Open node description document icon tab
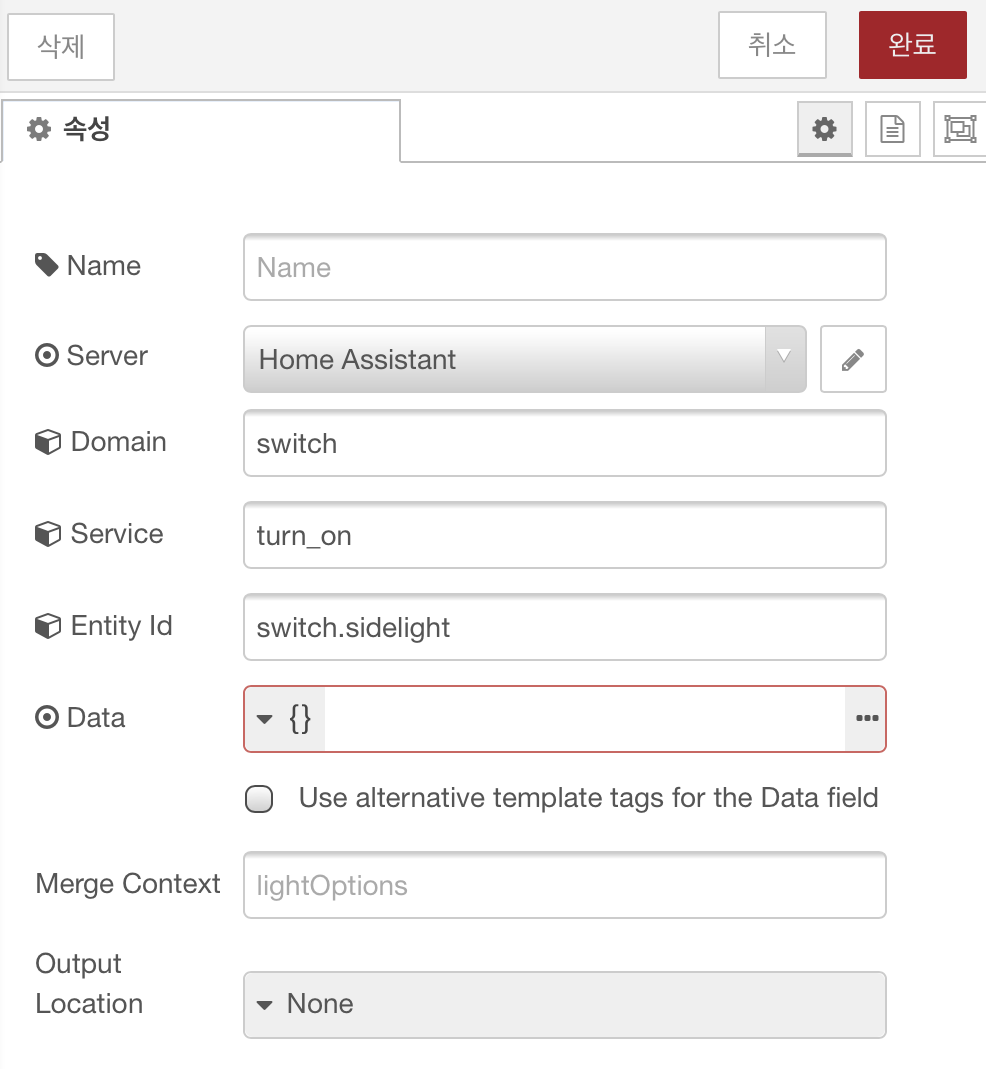Viewport: 986px width, 1069px height. coord(893,129)
